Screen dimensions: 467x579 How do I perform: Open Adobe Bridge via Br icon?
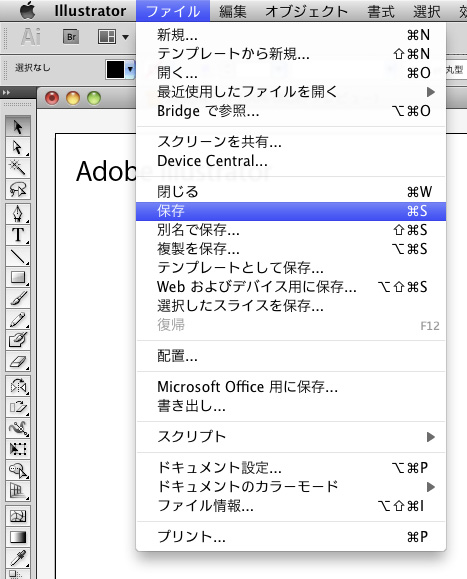[71, 37]
